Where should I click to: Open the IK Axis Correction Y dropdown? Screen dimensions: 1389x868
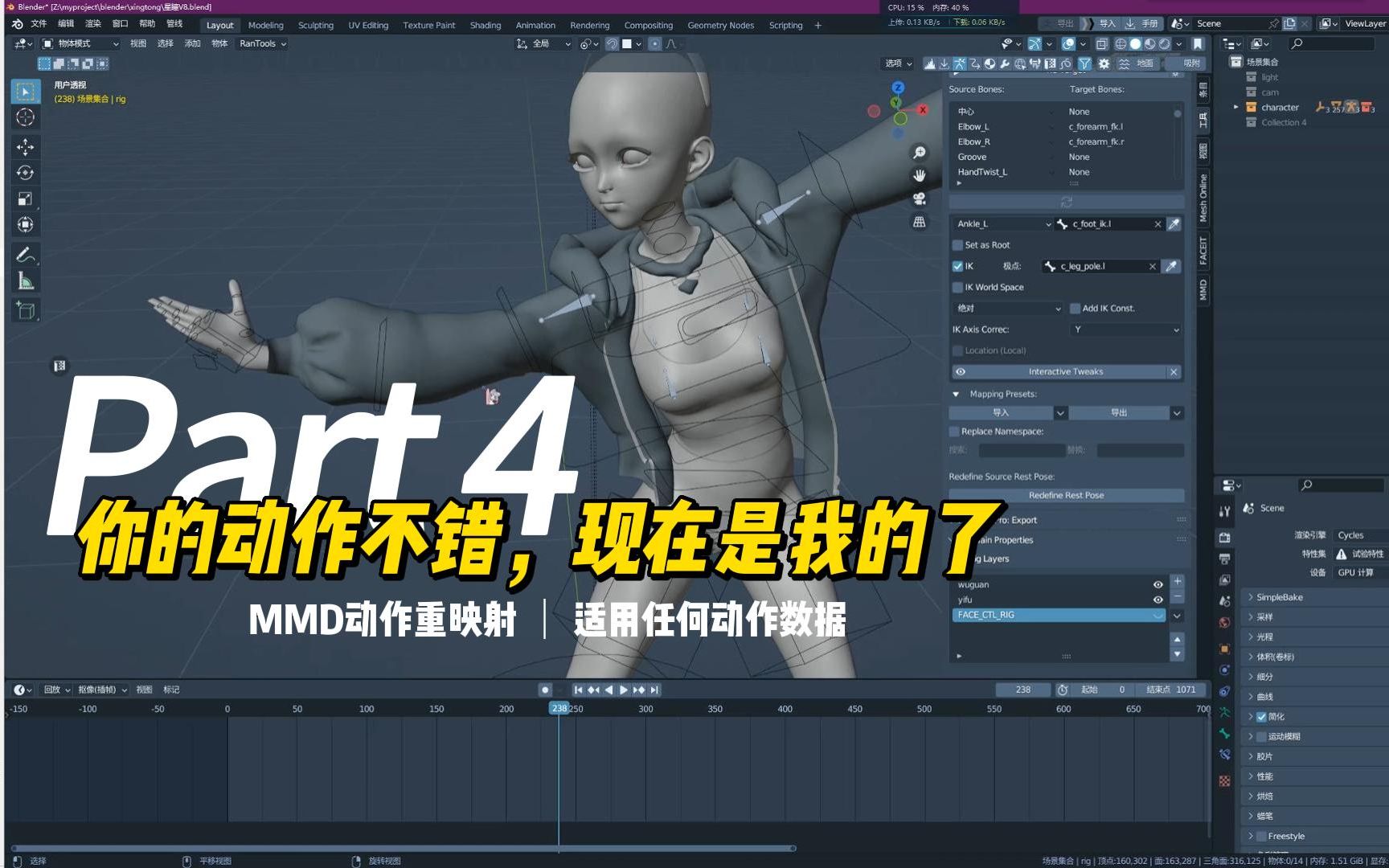pyautogui.click(x=1125, y=330)
